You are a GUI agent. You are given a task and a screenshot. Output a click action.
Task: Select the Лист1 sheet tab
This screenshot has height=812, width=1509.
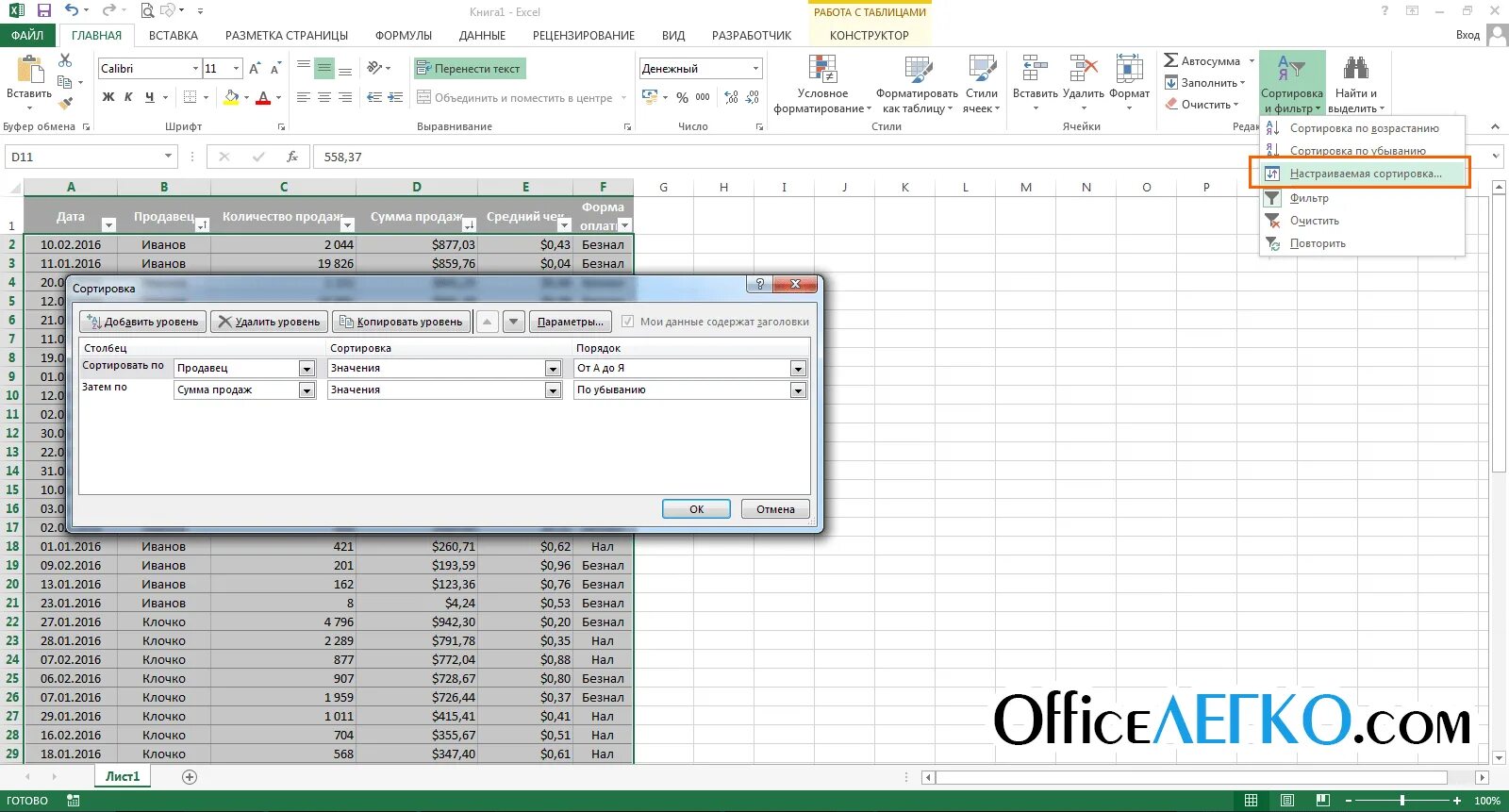click(123, 777)
